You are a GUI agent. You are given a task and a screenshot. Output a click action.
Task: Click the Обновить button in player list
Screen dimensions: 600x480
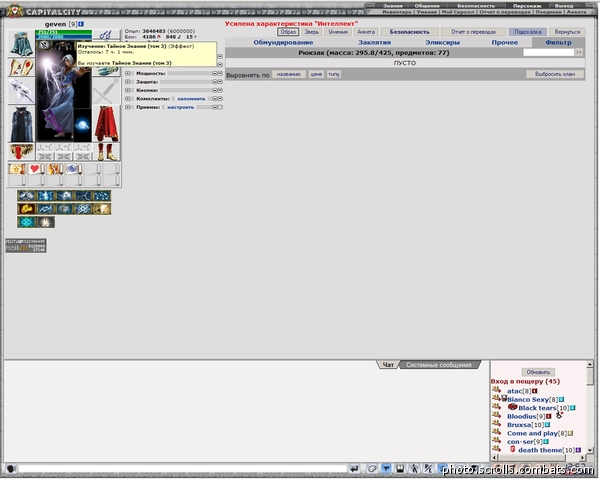coord(538,372)
